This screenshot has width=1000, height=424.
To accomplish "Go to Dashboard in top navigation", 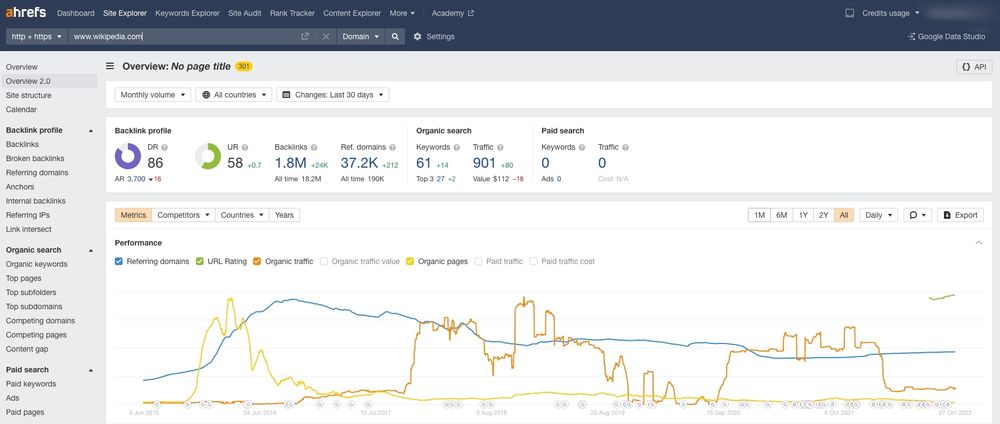I will pyautogui.click(x=75, y=13).
